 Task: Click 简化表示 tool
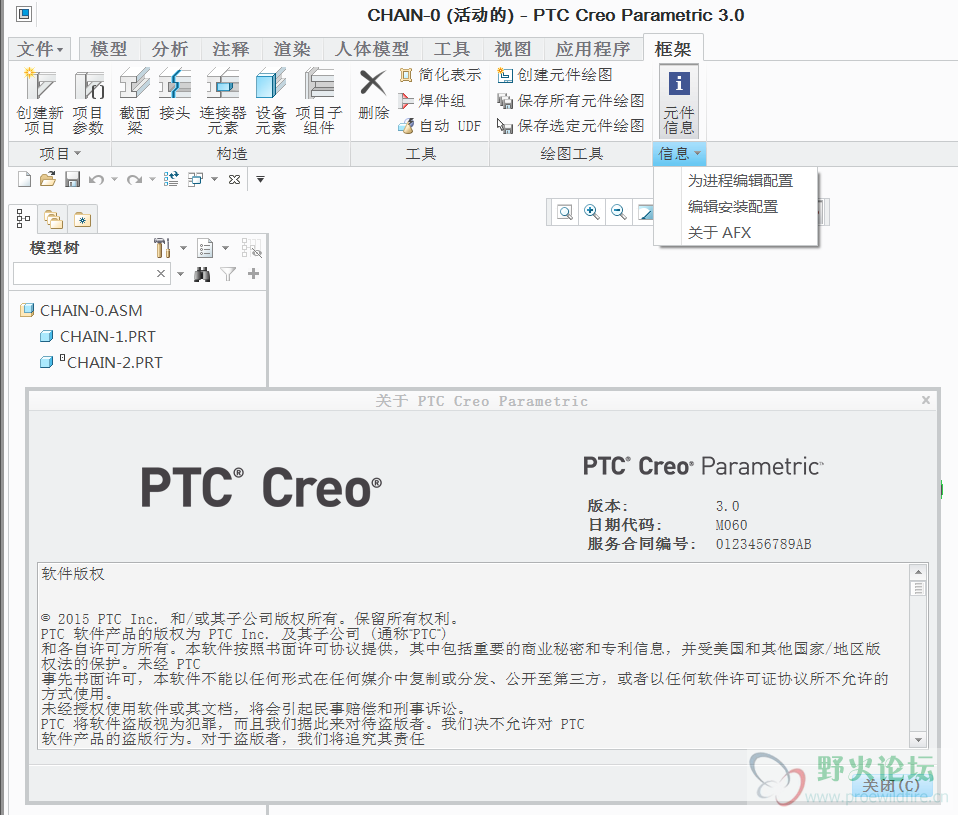440,75
